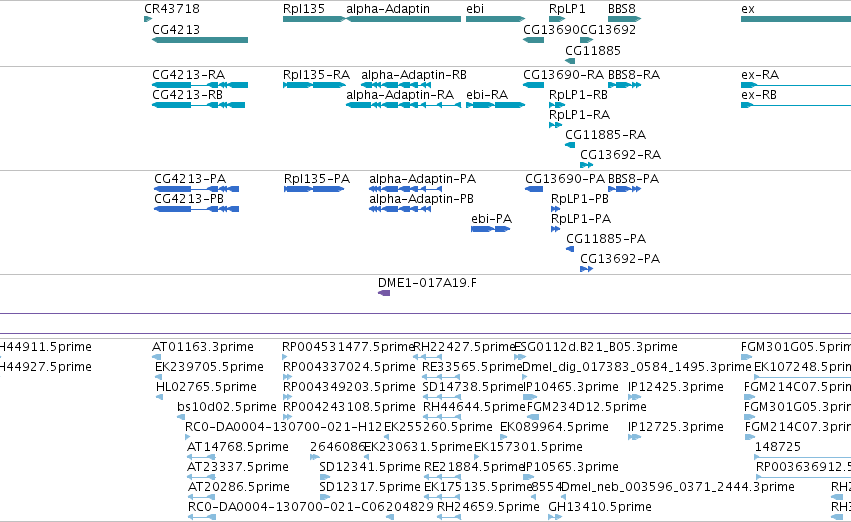The height and width of the screenshot is (522, 851).
Task: Open the CG13690-RA transcript
Action: (x=534, y=85)
